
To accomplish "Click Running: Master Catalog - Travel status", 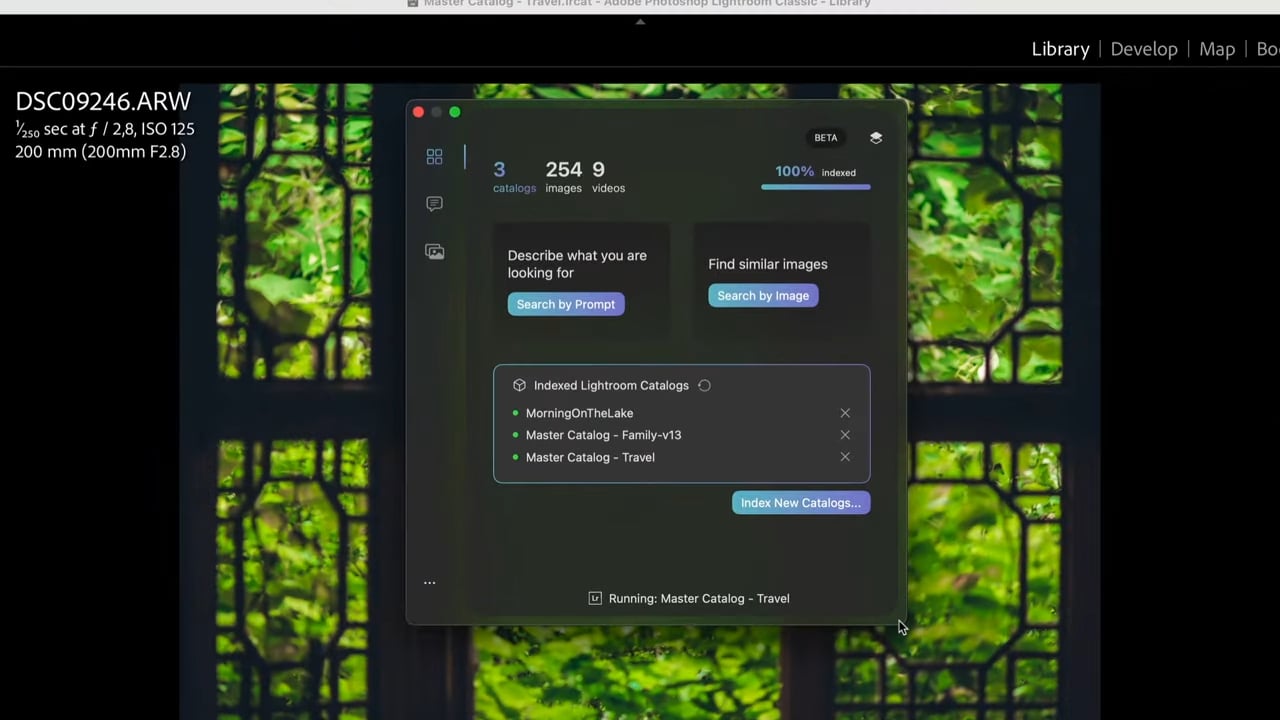I will click(x=699, y=598).
